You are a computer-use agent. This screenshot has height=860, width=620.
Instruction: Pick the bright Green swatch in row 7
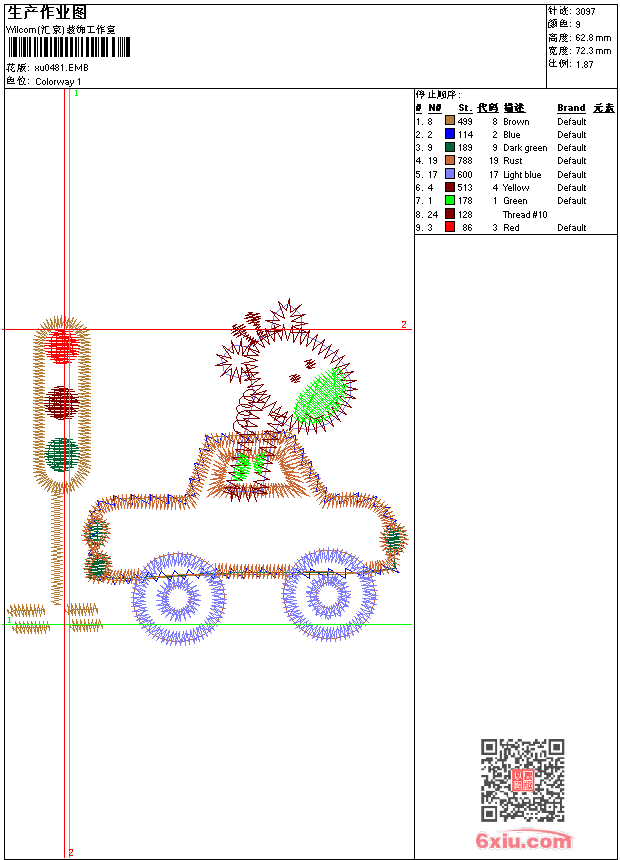point(449,200)
